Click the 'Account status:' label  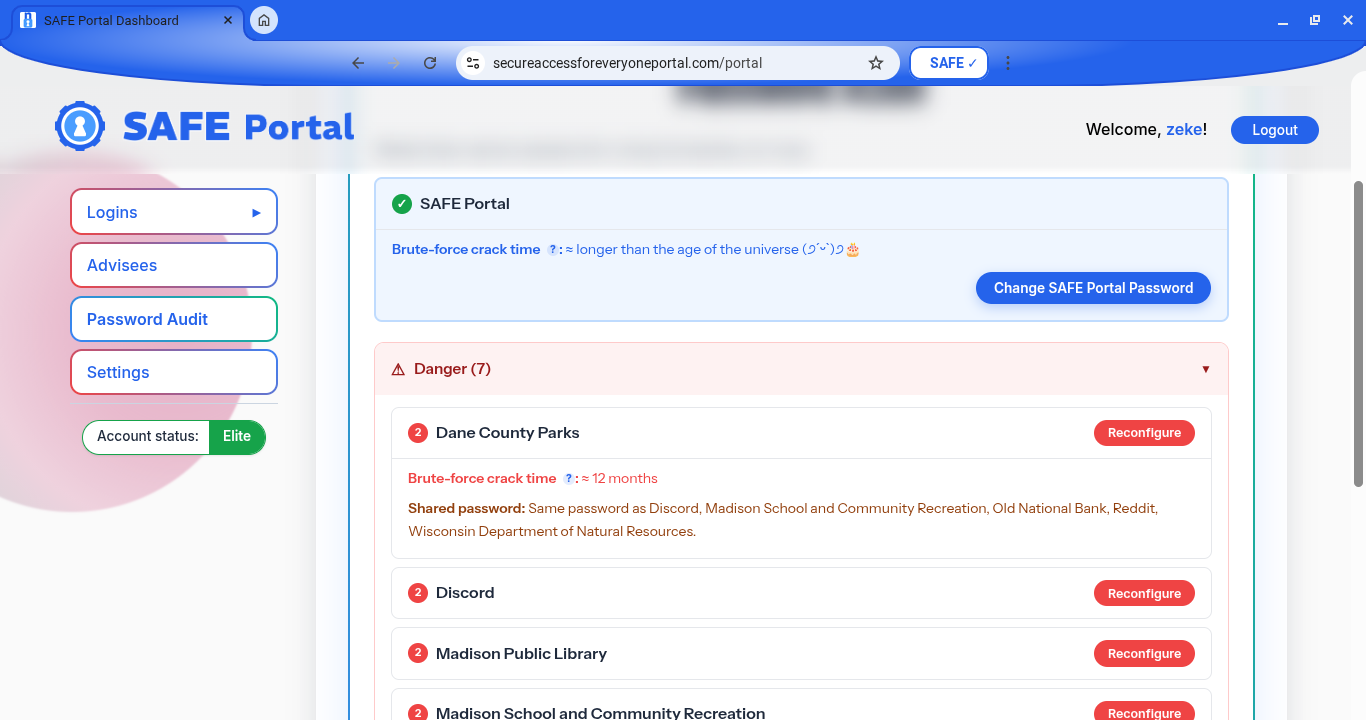(147, 436)
